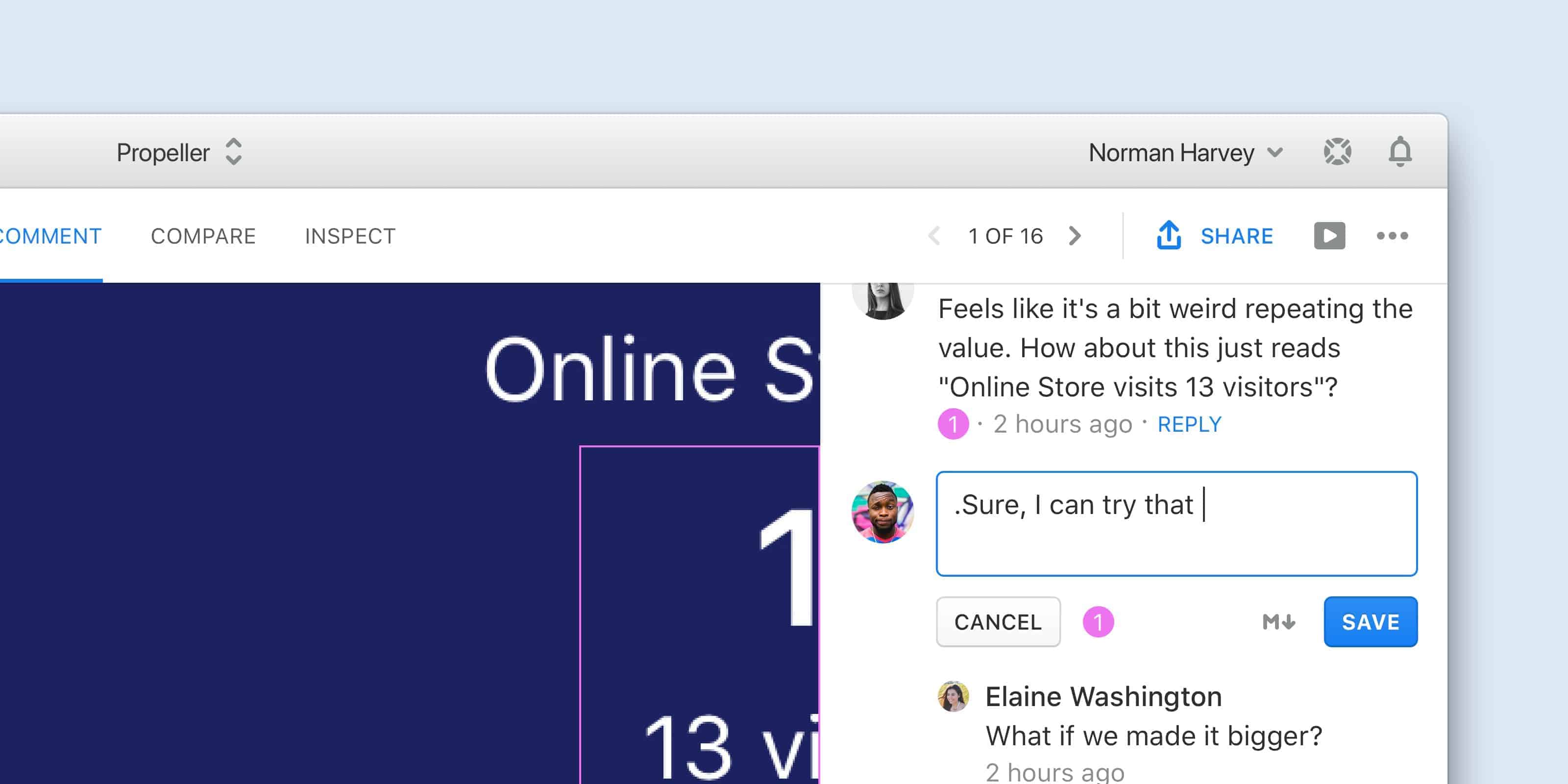
Task: Click the CANCEL button
Action: click(996, 621)
